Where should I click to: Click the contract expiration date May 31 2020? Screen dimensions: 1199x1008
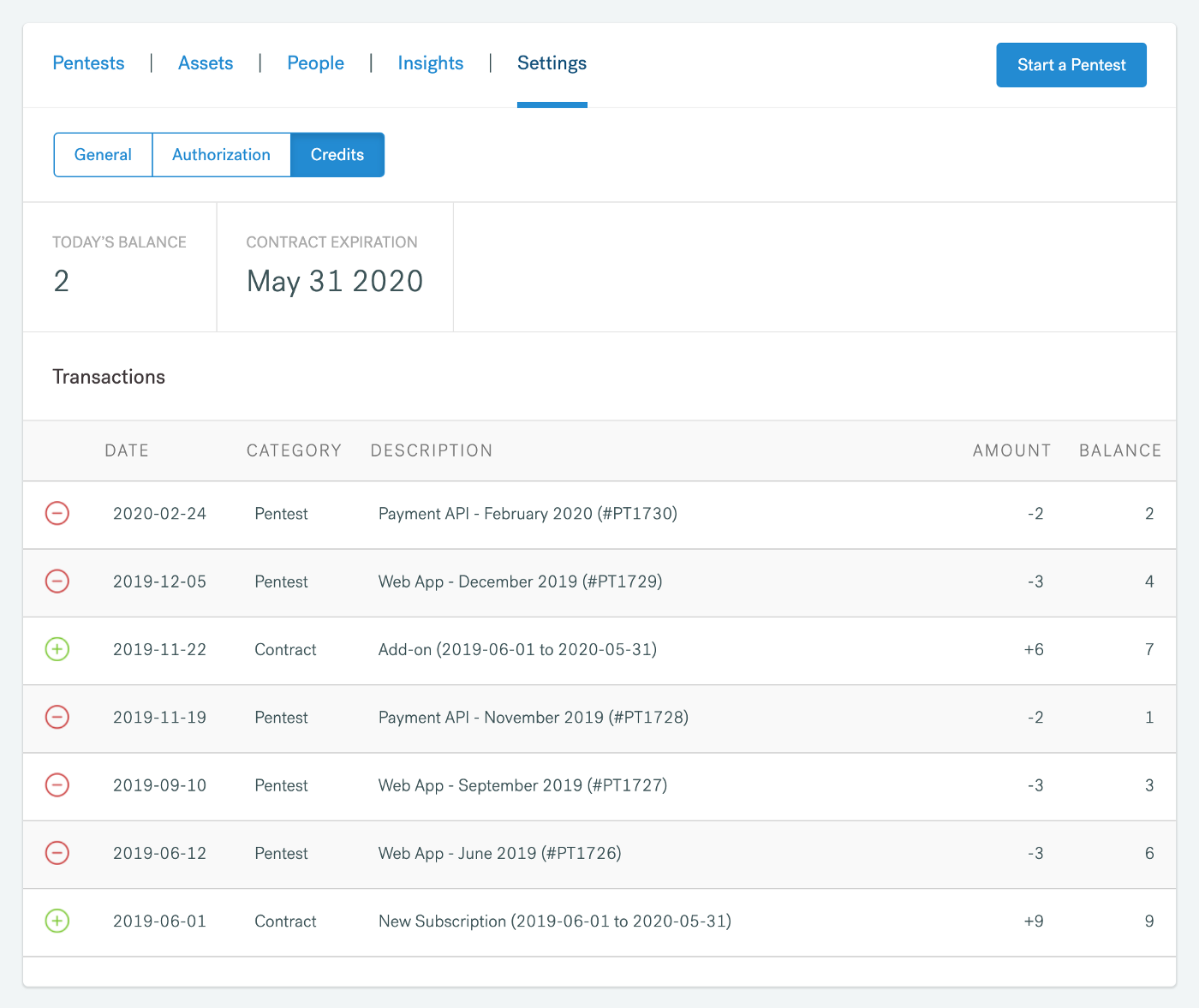pos(335,281)
